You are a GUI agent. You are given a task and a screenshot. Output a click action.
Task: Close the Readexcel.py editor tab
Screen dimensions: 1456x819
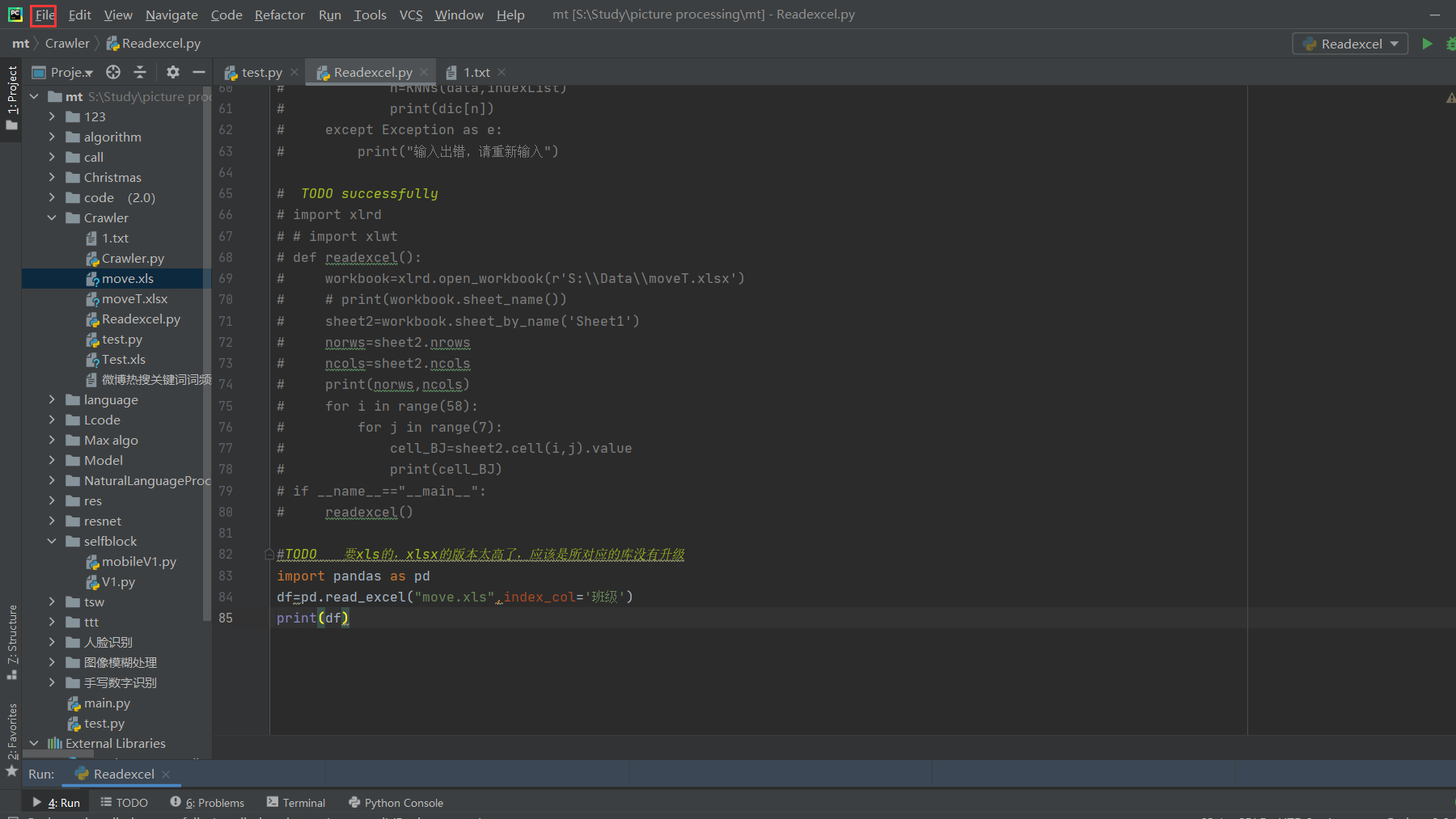(x=424, y=72)
